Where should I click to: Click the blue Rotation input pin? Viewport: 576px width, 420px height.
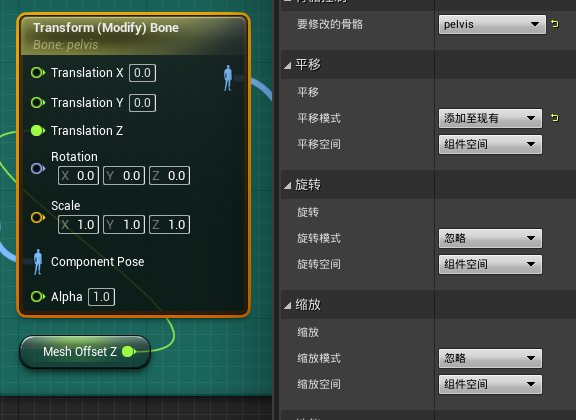38,169
